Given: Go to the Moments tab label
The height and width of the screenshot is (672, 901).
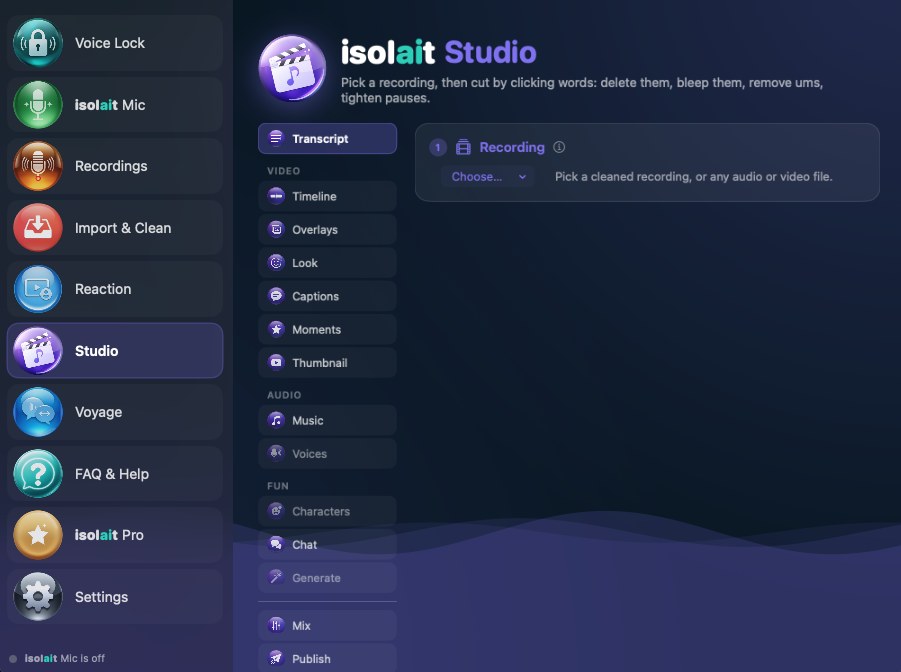Looking at the screenshot, I should point(317,330).
